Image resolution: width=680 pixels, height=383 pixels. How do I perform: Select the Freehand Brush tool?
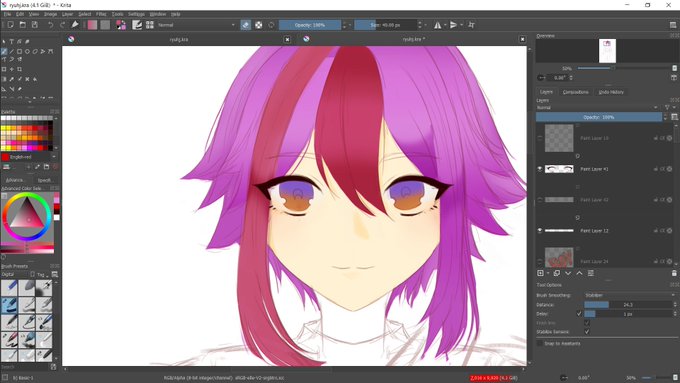(x=4, y=51)
